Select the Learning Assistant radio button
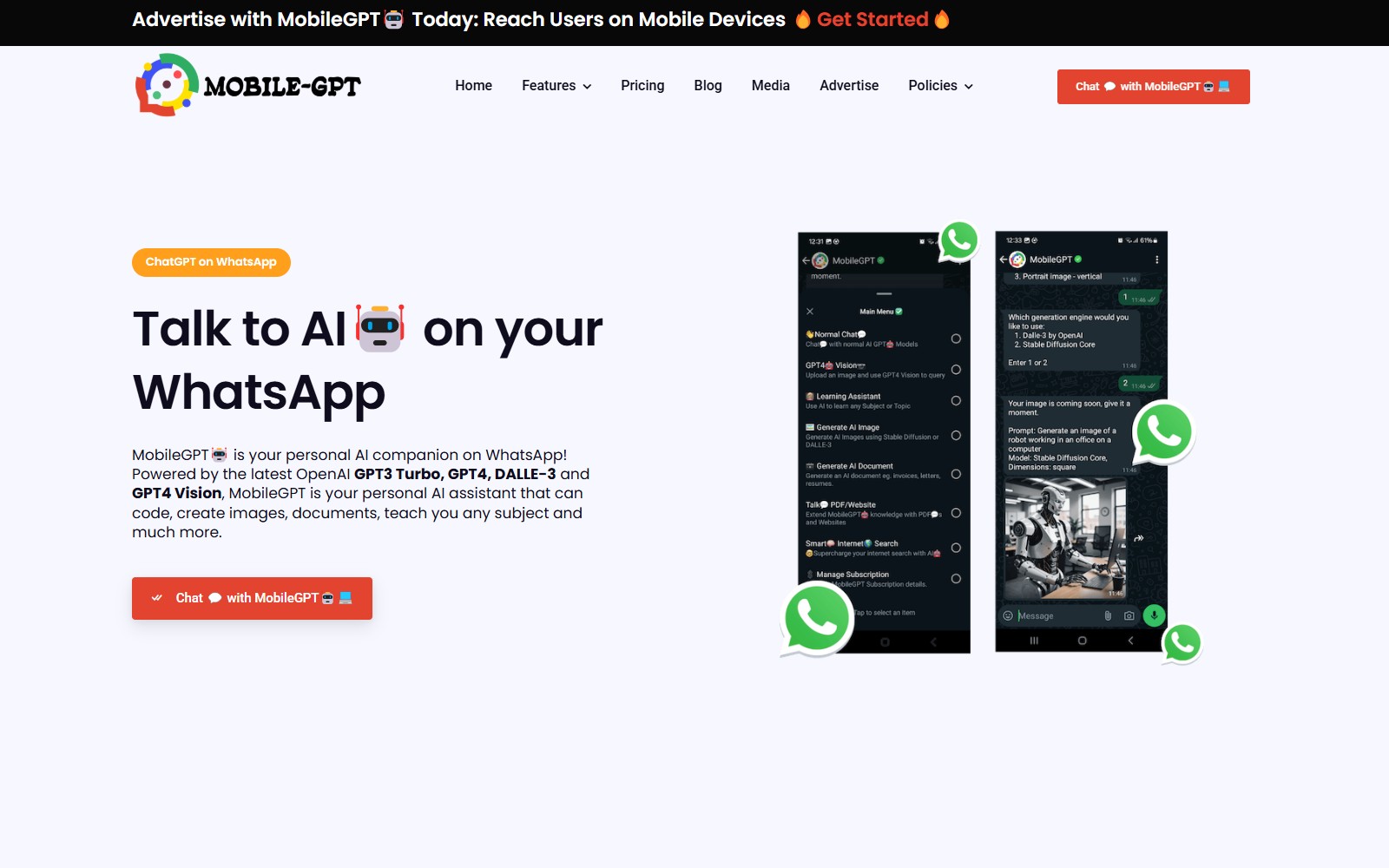Image resolution: width=1389 pixels, height=868 pixels. [x=956, y=401]
